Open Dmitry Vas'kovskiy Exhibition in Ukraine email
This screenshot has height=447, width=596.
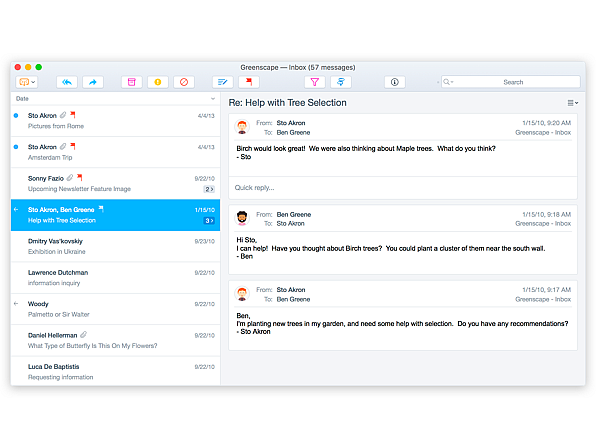116,246
